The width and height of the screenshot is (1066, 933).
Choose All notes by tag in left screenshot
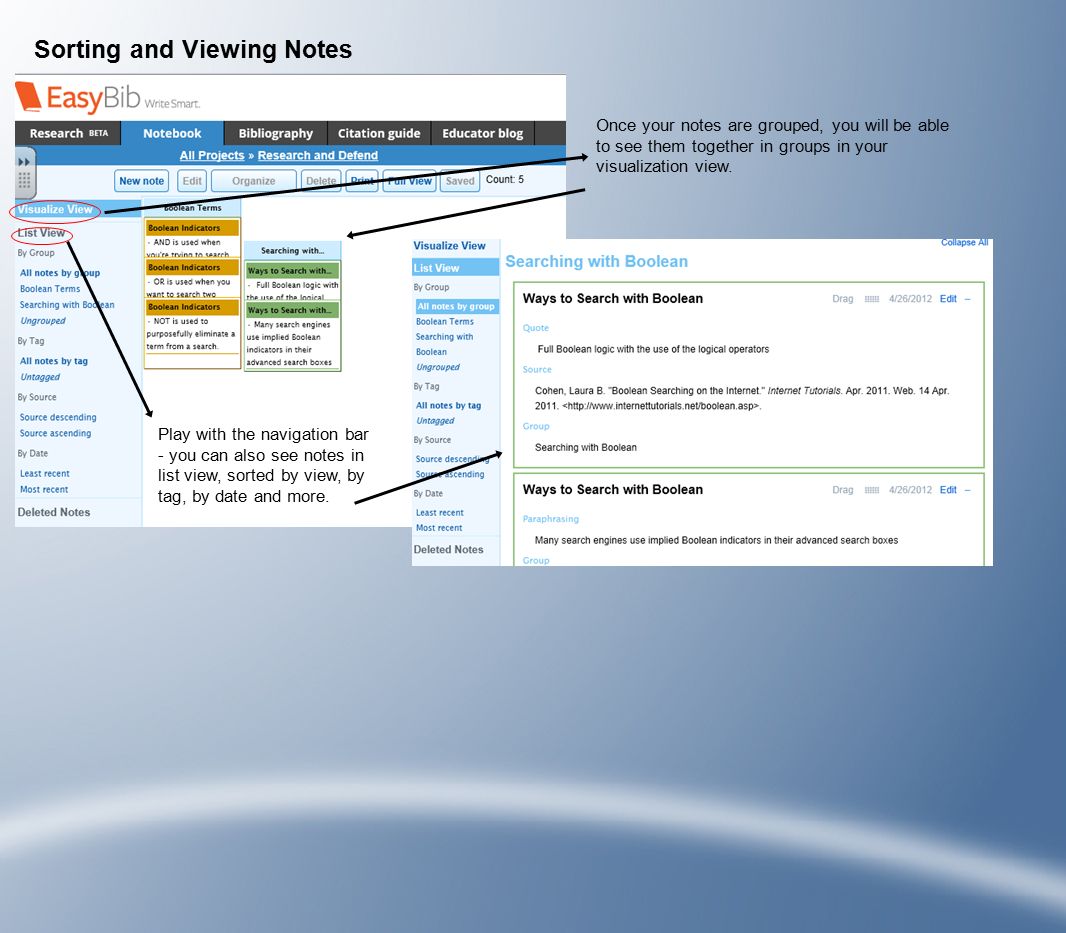54,361
